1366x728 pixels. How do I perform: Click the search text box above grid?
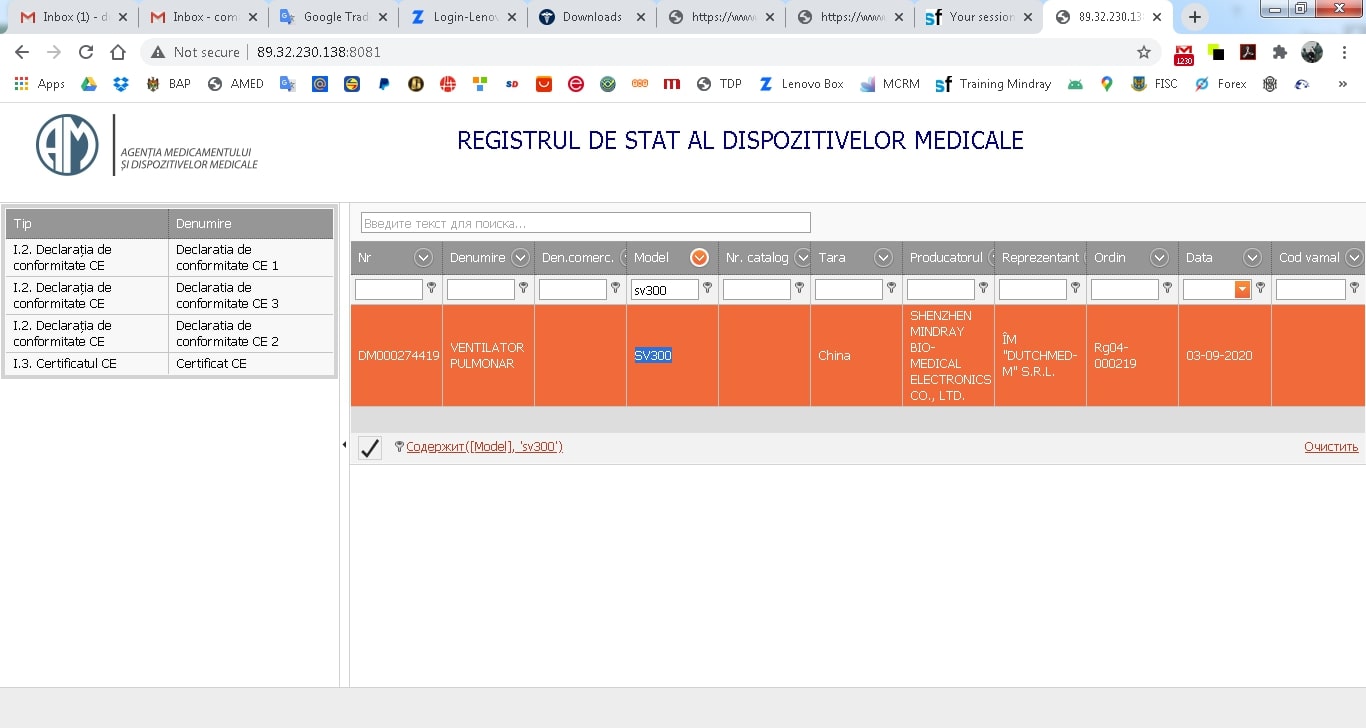585,223
